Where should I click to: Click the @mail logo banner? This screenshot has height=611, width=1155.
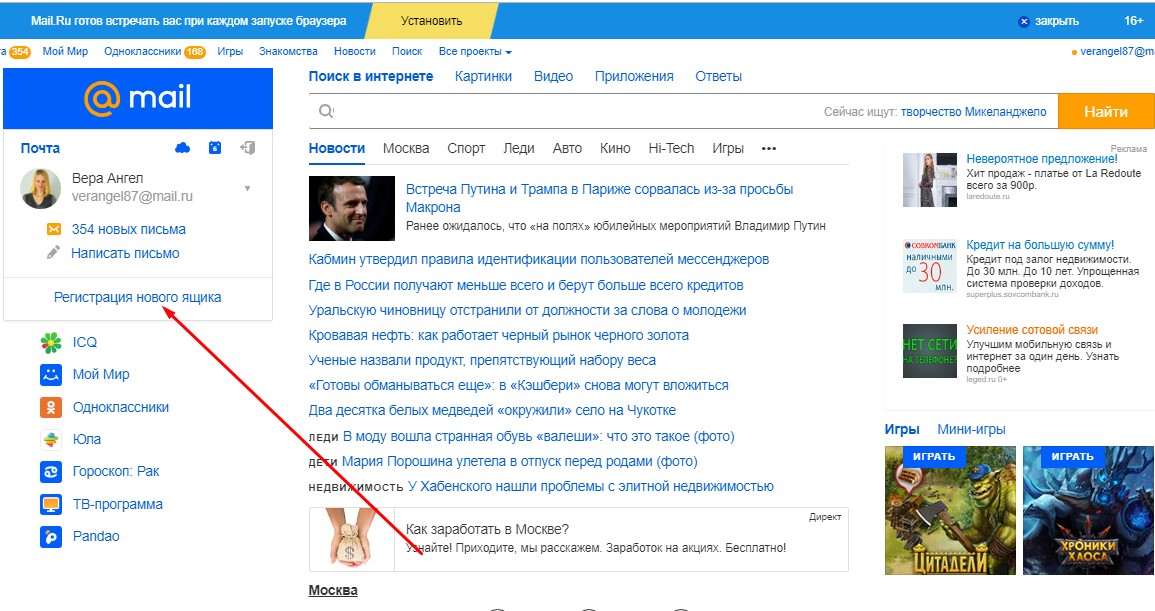coord(138,98)
